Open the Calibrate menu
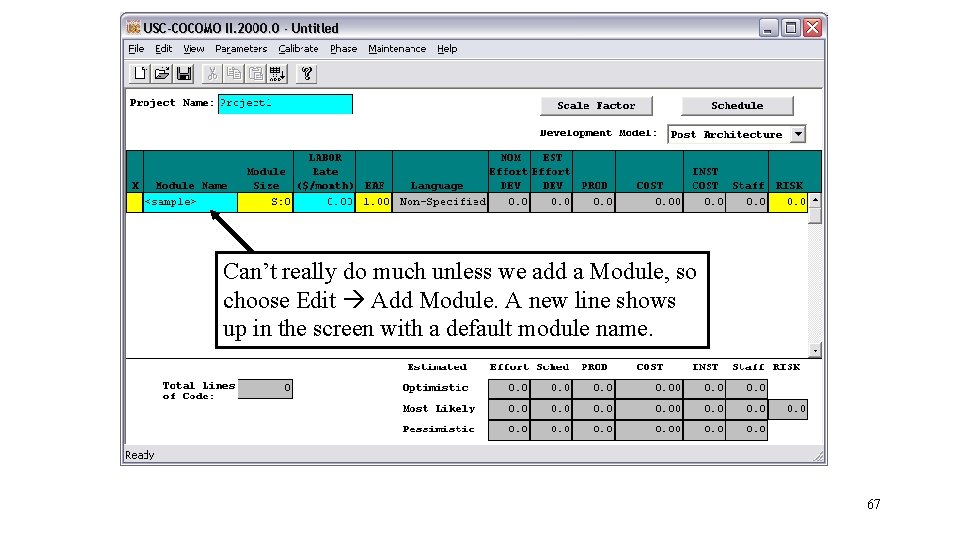The width and height of the screenshot is (960, 540). (x=298, y=49)
